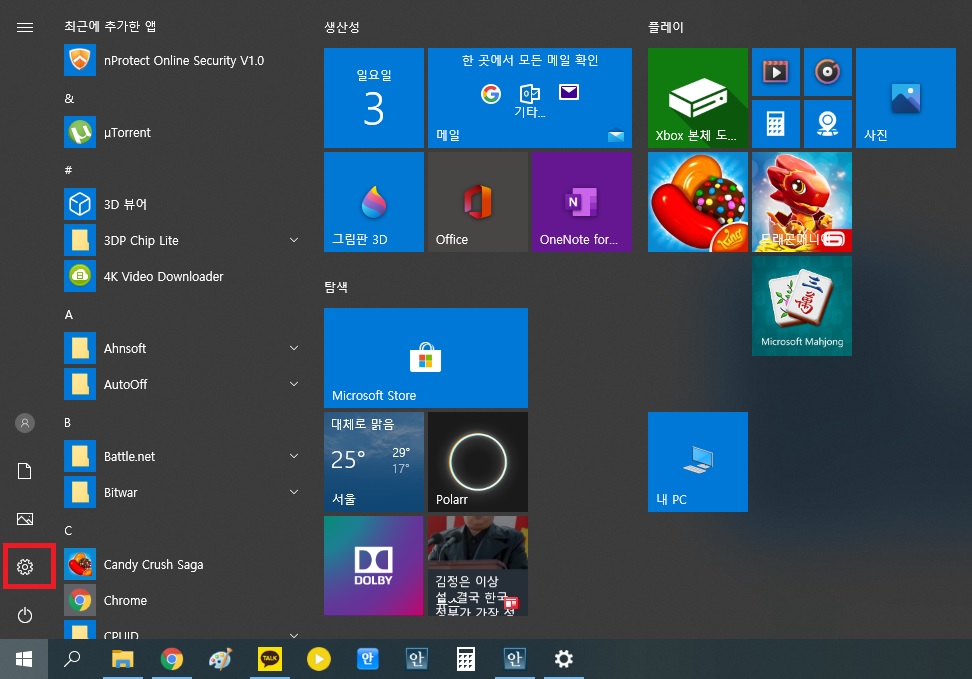Open the 서울 weather tile
Image resolution: width=972 pixels, height=679 pixels.
(x=374, y=462)
